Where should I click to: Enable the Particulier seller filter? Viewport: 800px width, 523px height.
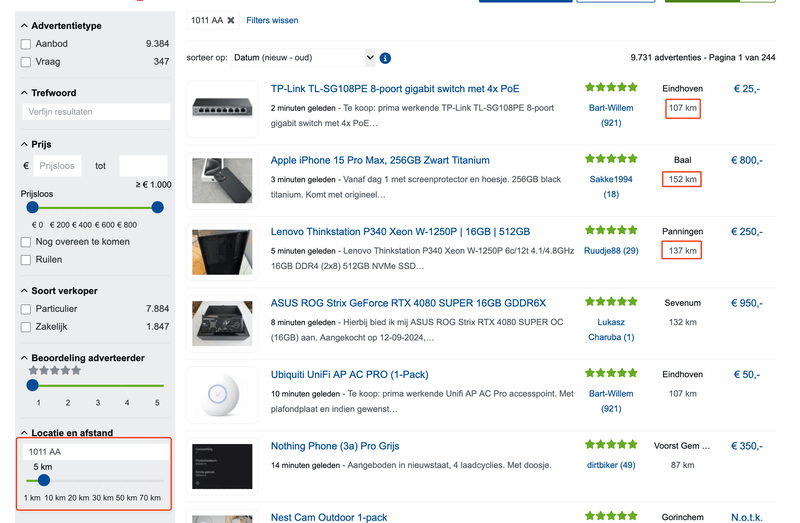26,309
